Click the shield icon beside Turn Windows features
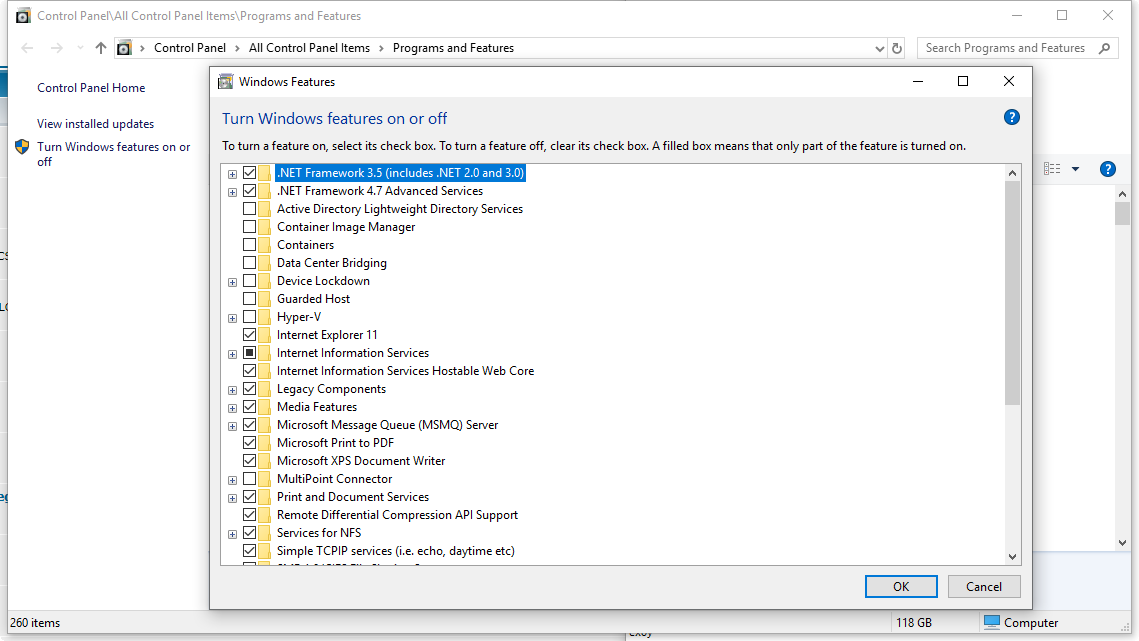 [x=23, y=147]
